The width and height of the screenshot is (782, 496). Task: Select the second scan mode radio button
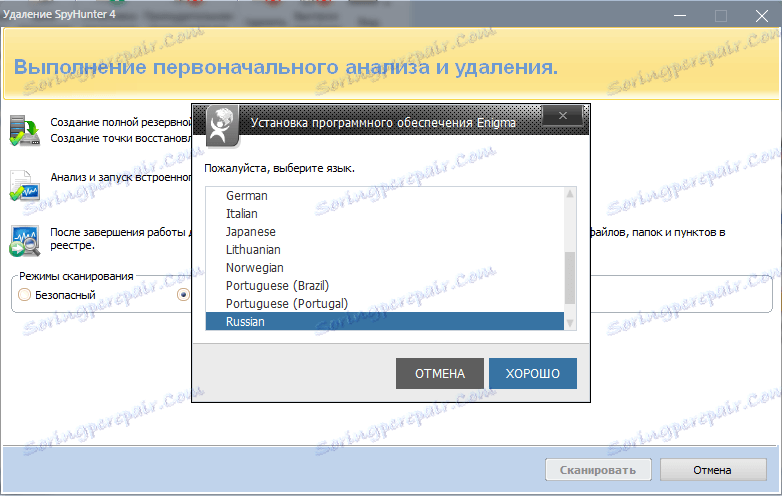[184, 295]
